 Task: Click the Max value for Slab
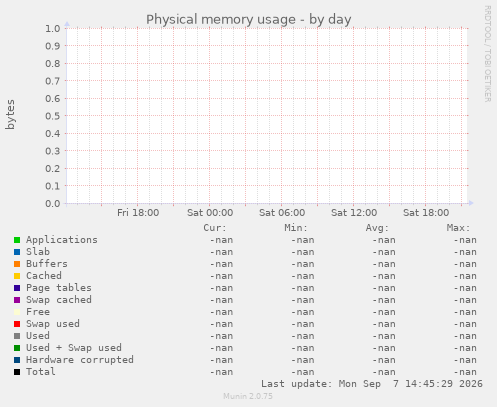click(465, 252)
